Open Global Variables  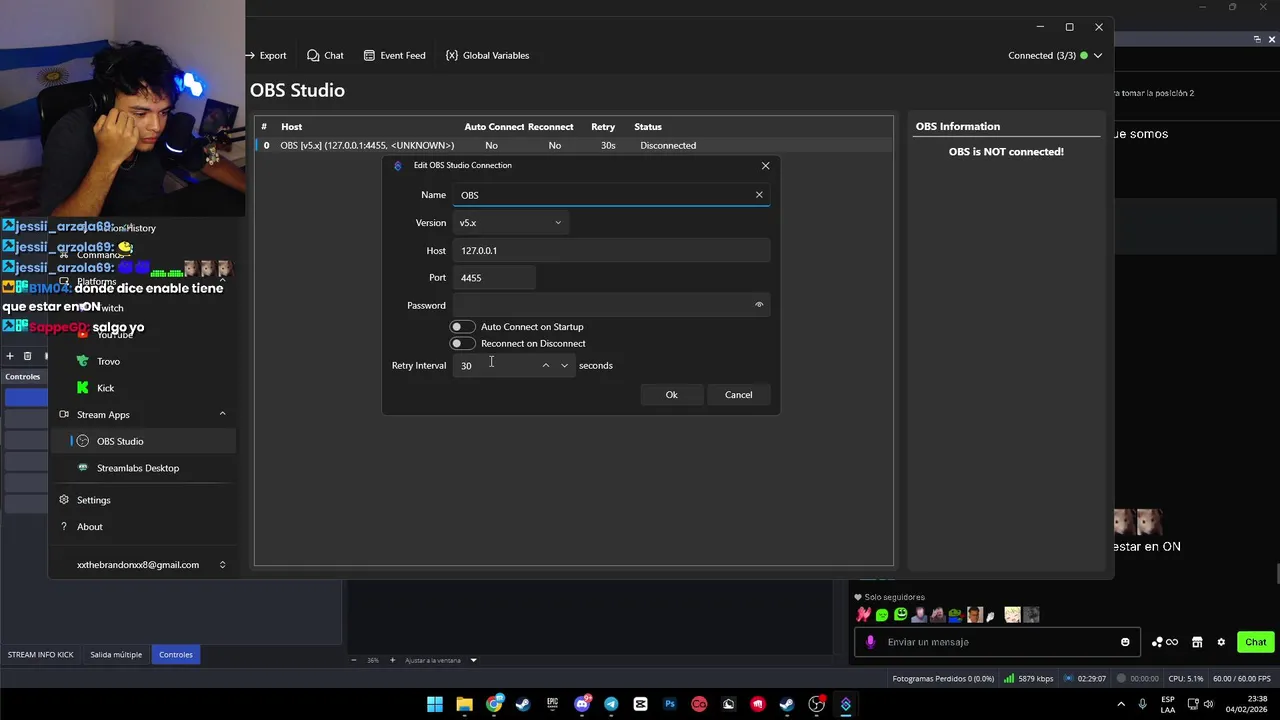tap(487, 55)
